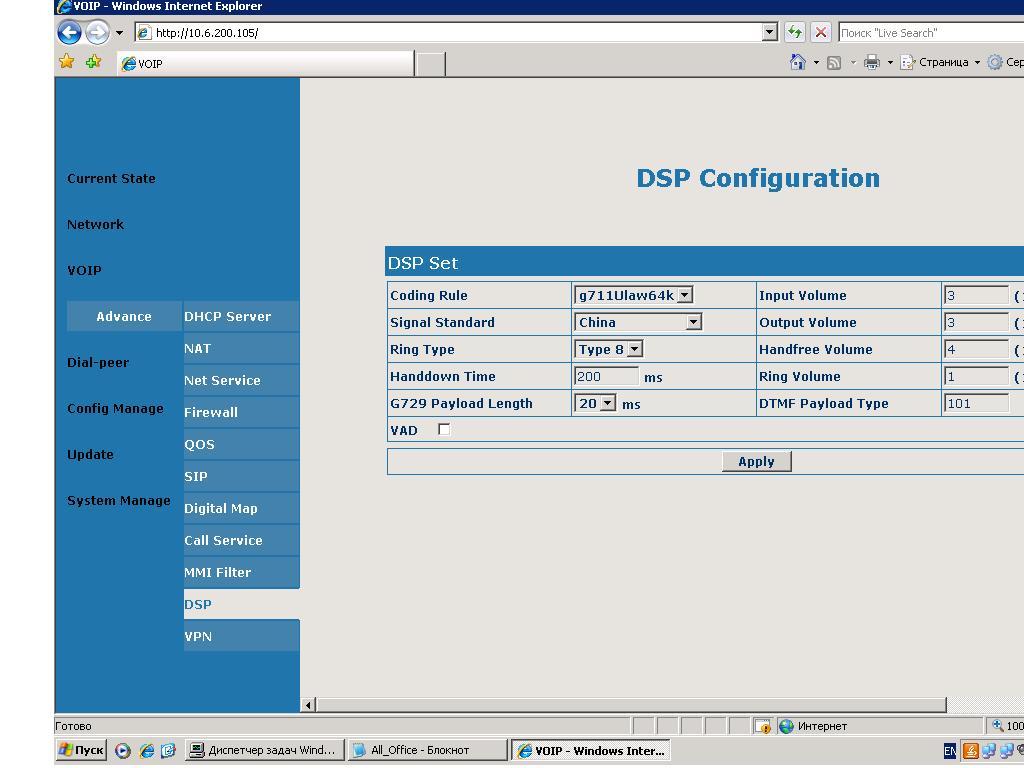Viewport: 1024px width, 768px height.
Task: Expand the Signal Standard dropdown
Action: [x=693, y=322]
